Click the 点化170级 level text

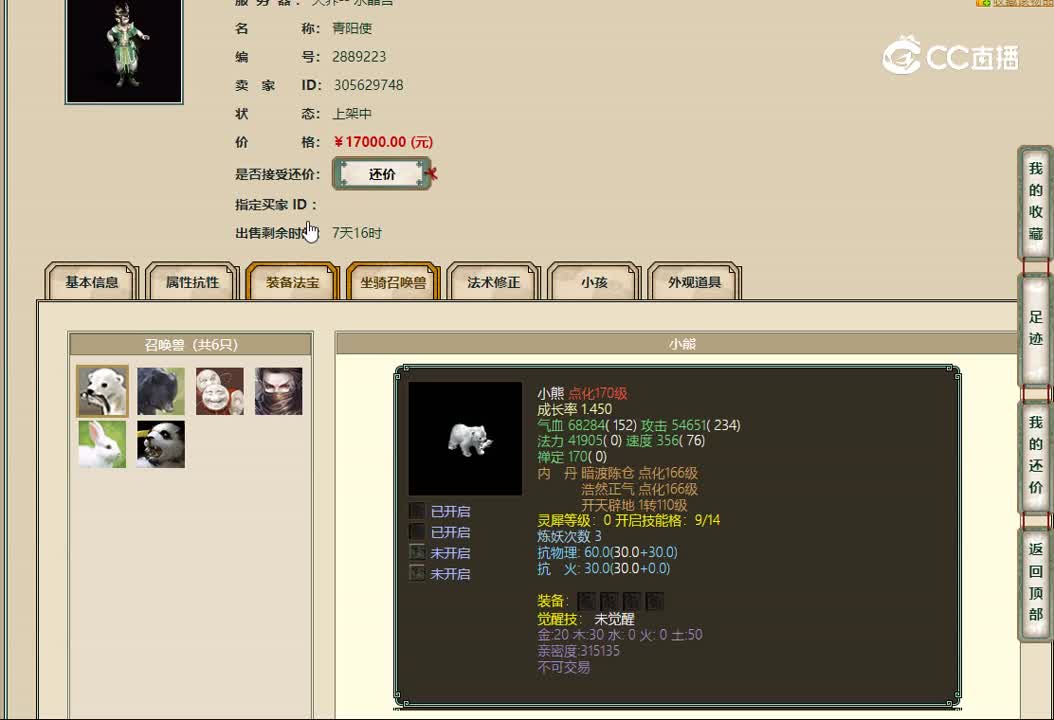point(598,393)
